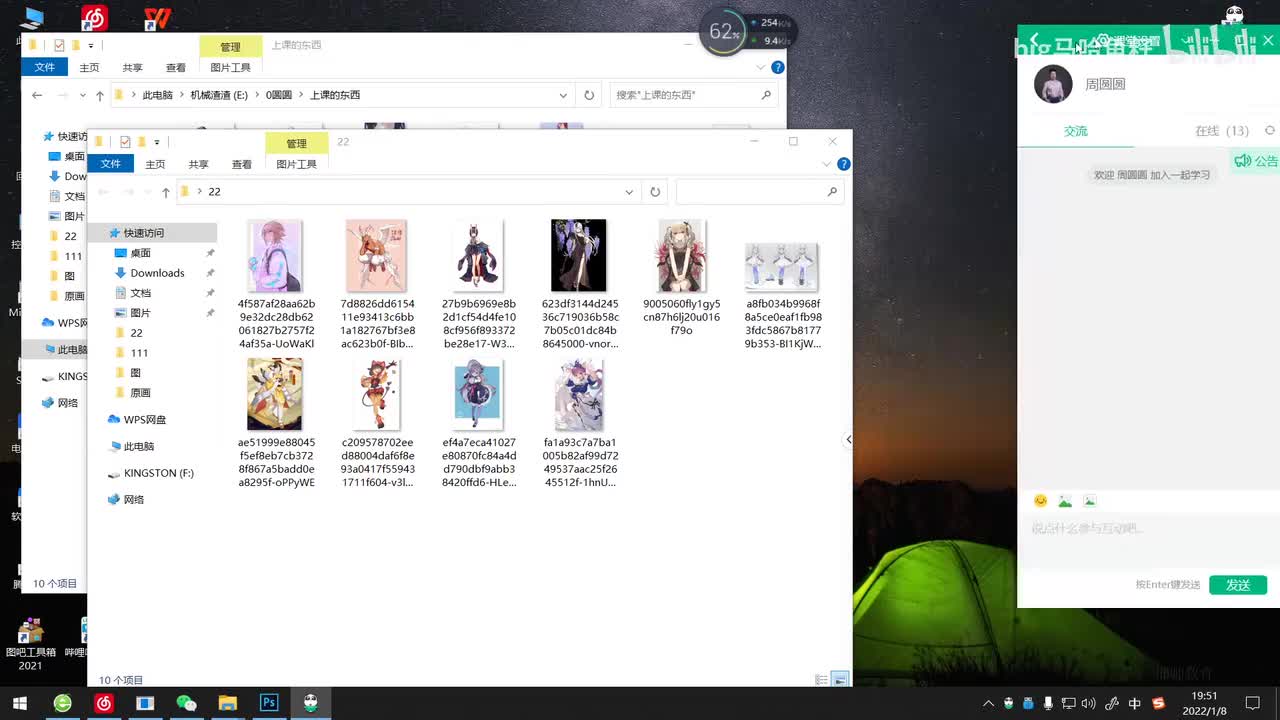
Task: Click the back arrow in the 上课的东西 window
Action: click(x=37, y=95)
